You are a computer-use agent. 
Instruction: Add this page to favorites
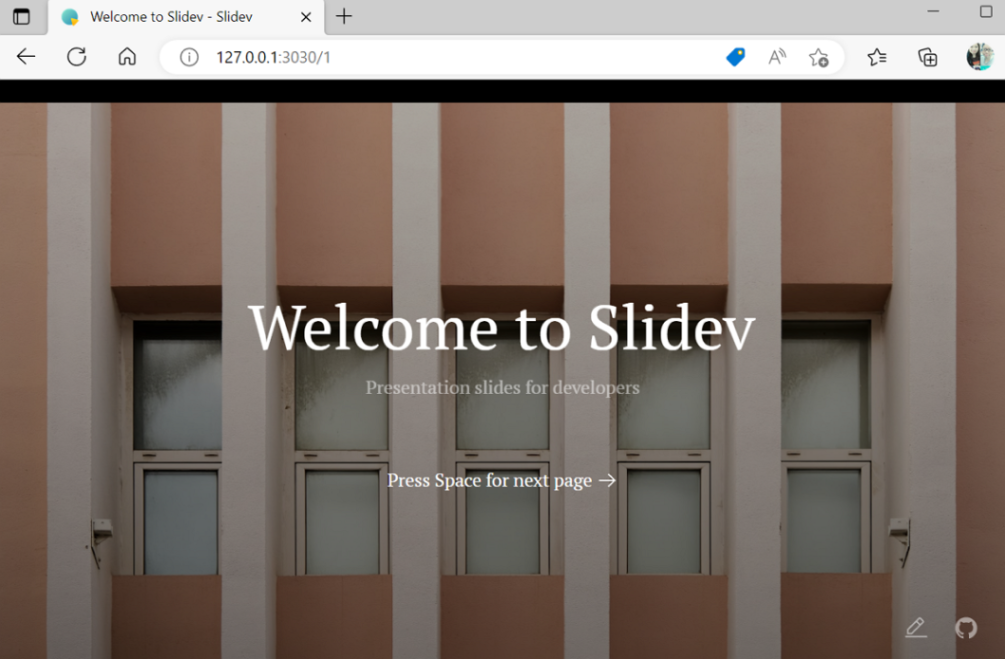coord(819,57)
